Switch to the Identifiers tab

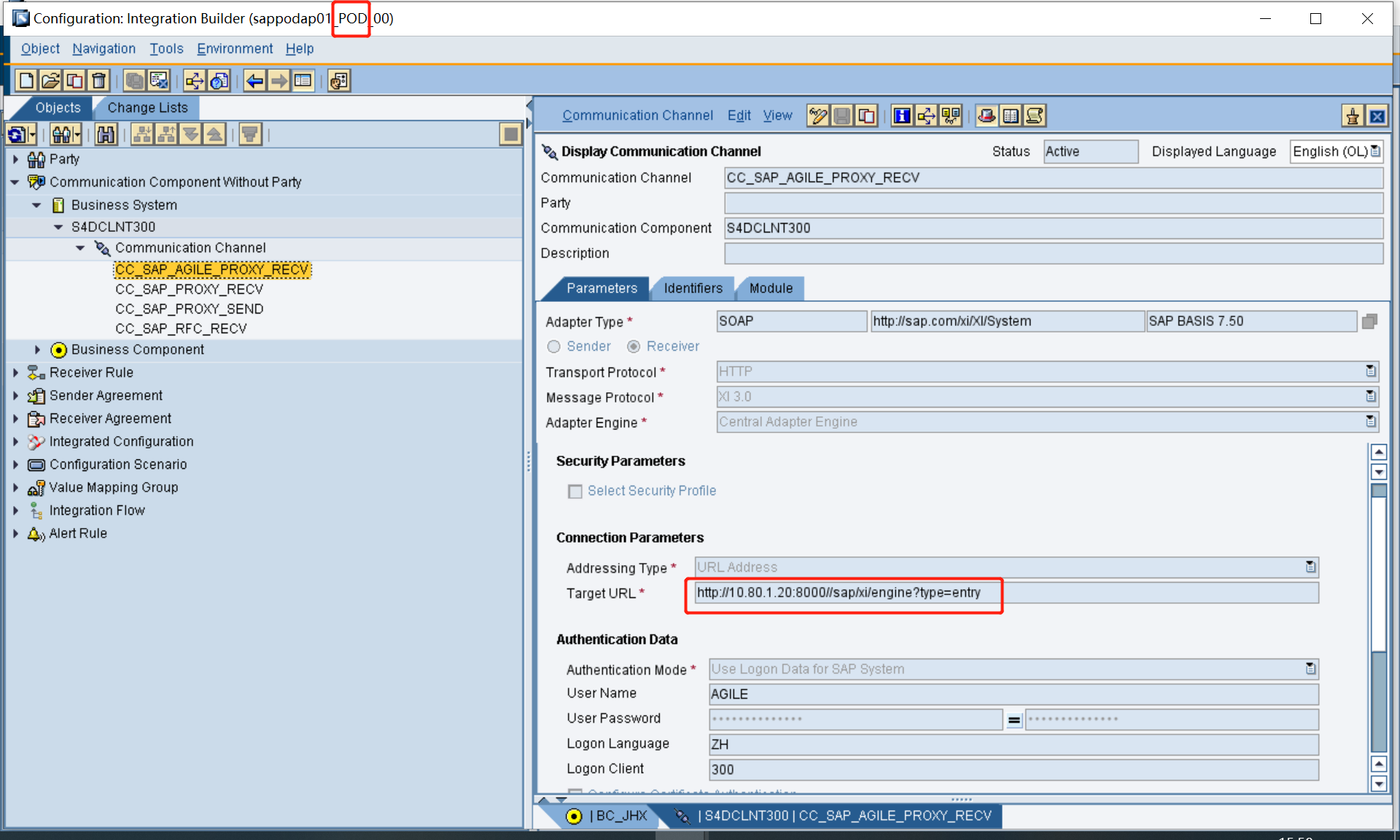tap(693, 288)
